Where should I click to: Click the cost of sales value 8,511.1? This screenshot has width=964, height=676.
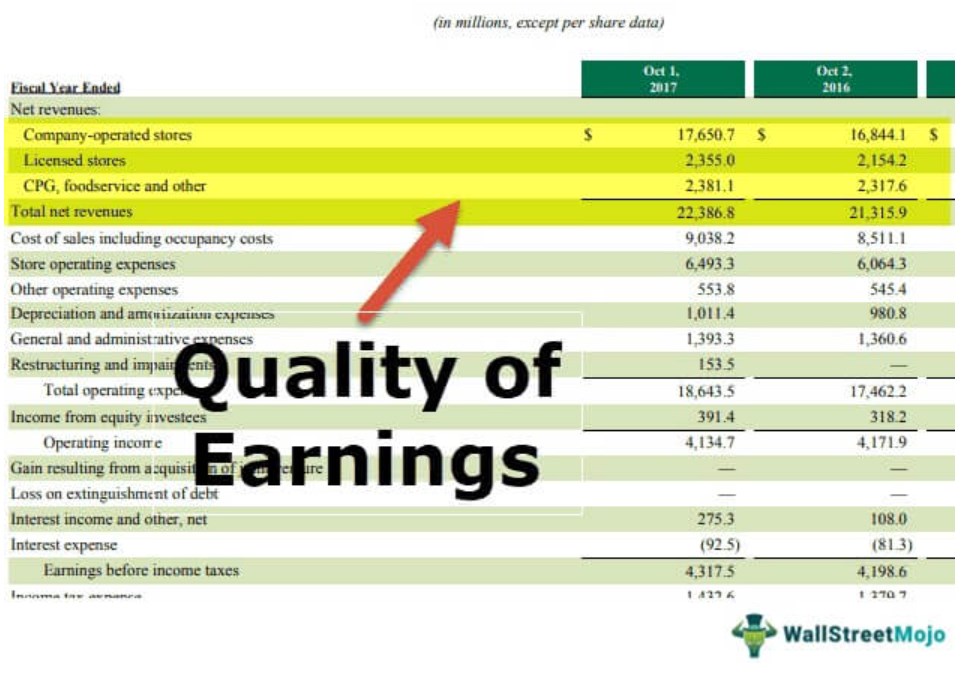[882, 238]
